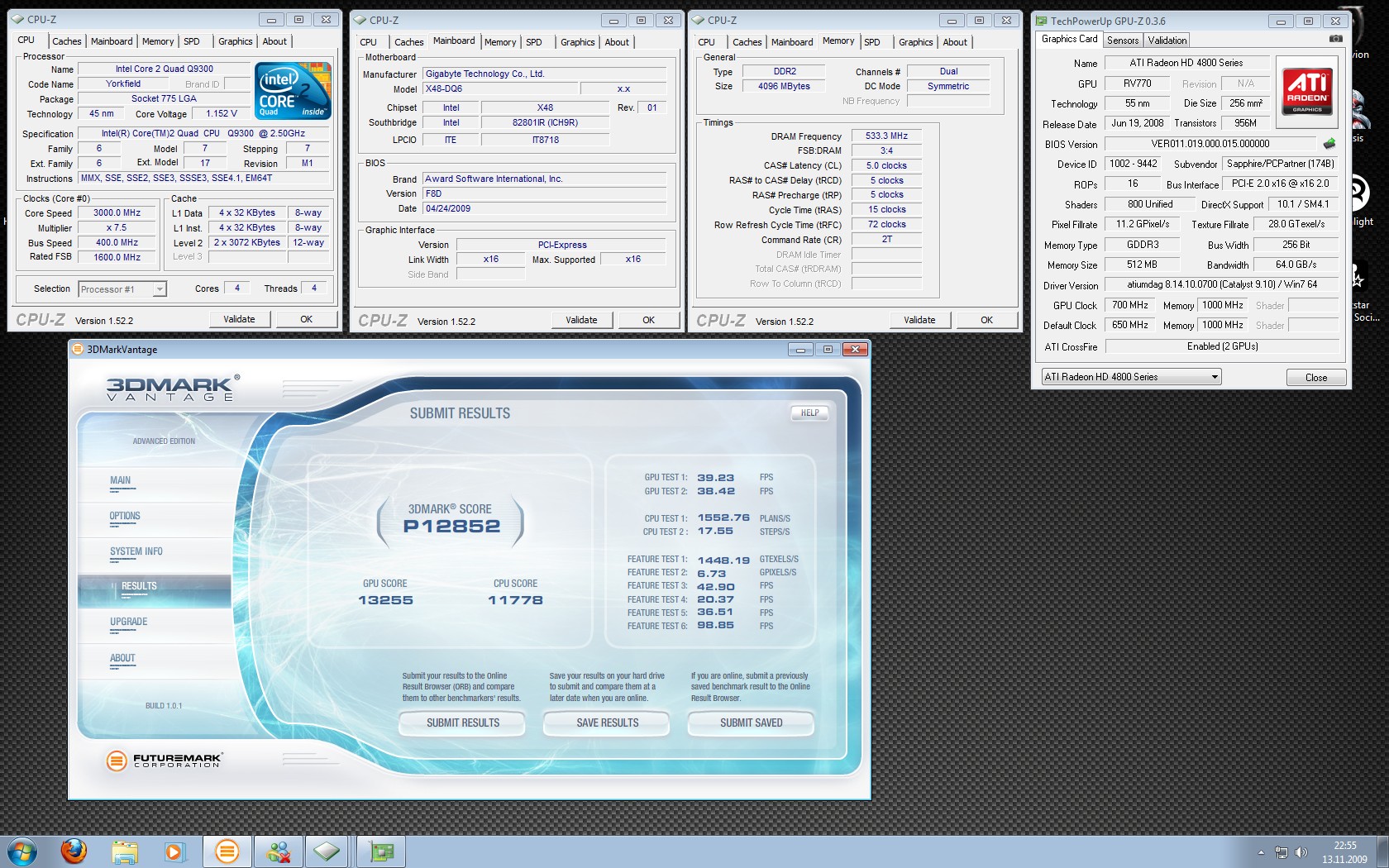This screenshot has width=1389, height=868.
Task: Select the GPU-Z taskbar button
Action: [381, 851]
